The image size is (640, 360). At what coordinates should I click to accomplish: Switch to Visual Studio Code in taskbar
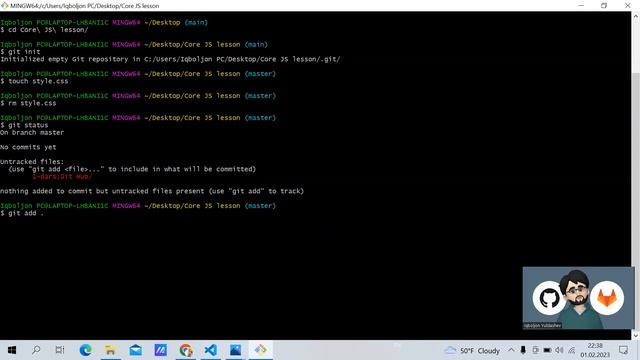pyautogui.click(x=211, y=350)
